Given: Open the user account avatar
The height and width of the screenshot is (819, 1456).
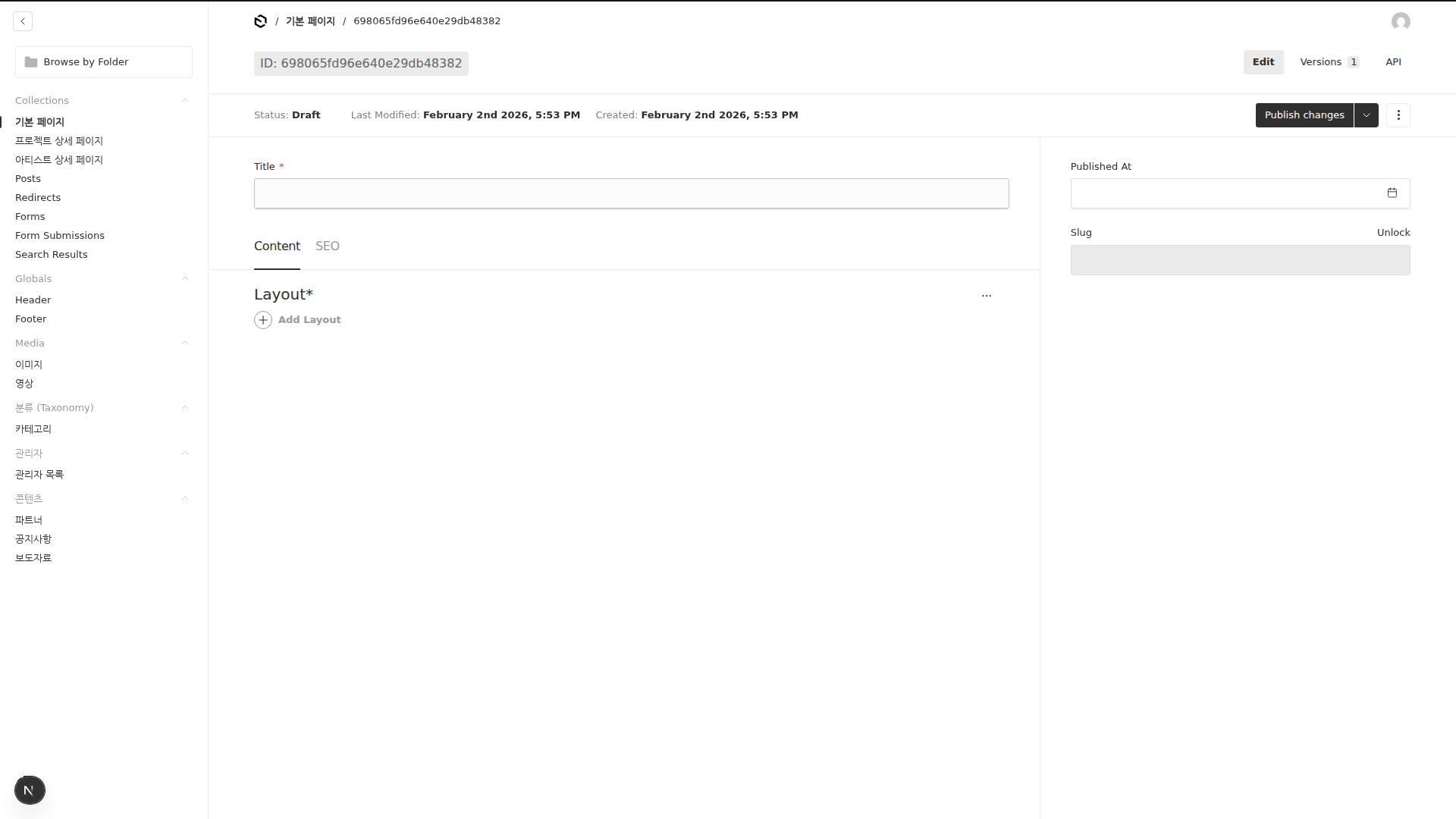Looking at the screenshot, I should click(1401, 21).
